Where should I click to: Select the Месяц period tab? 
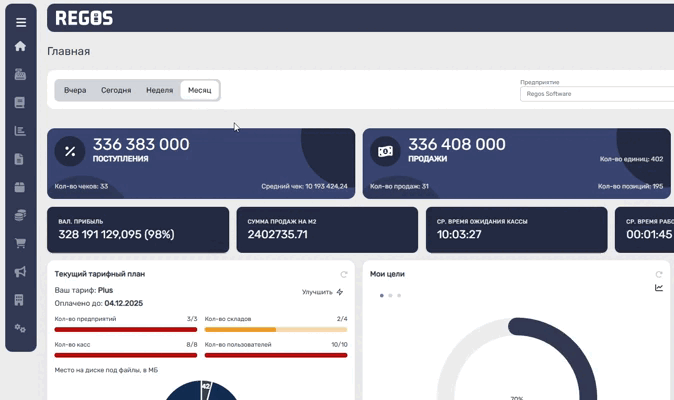point(200,90)
